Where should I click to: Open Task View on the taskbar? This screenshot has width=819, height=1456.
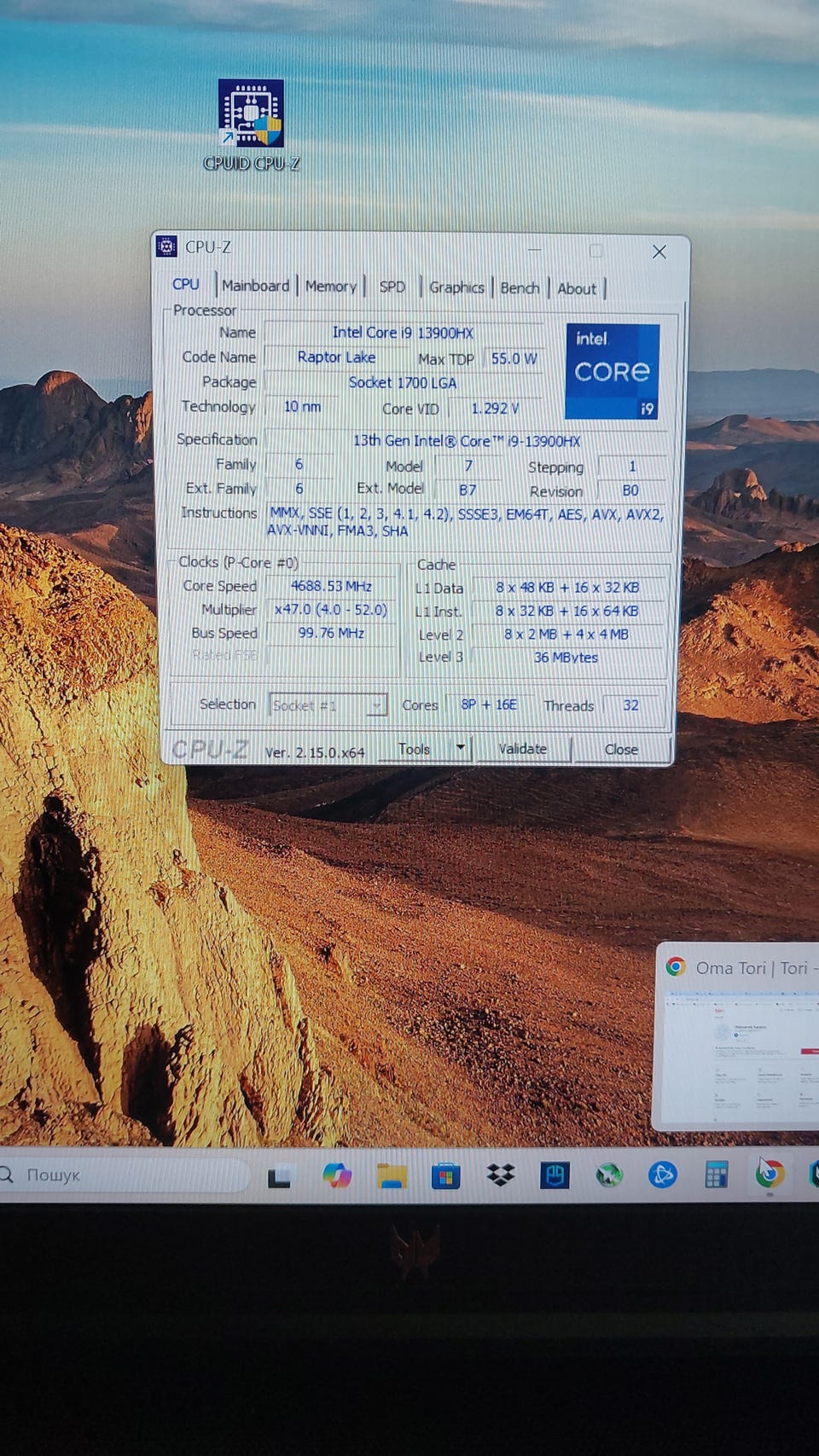coord(280,1176)
